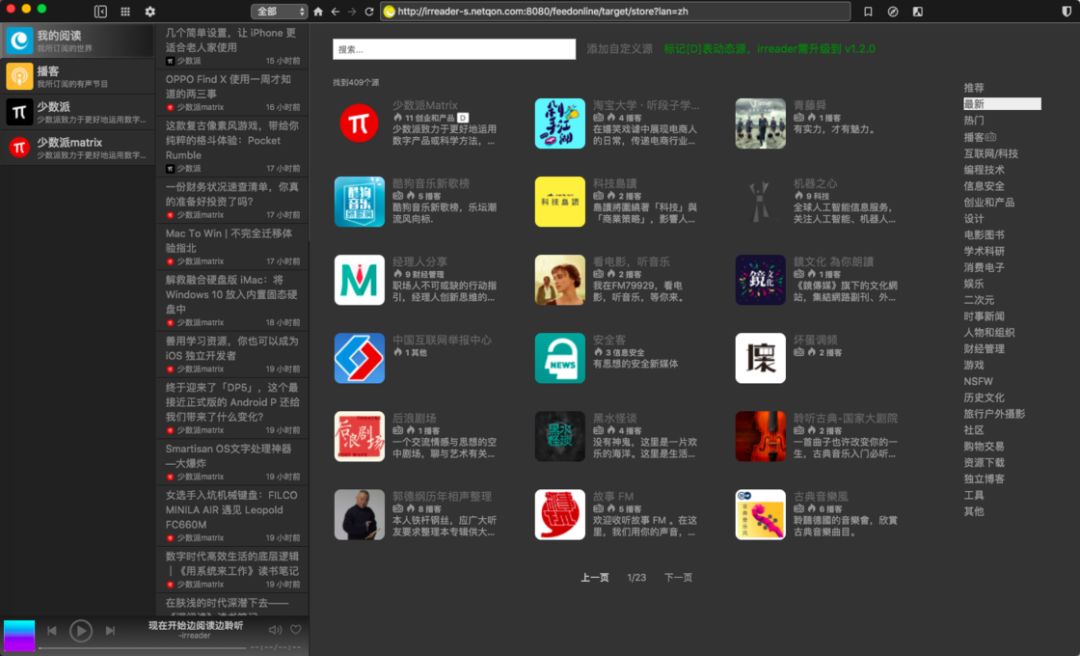
Task: Open 淘宝大学 source icon
Action: (x=560, y=123)
